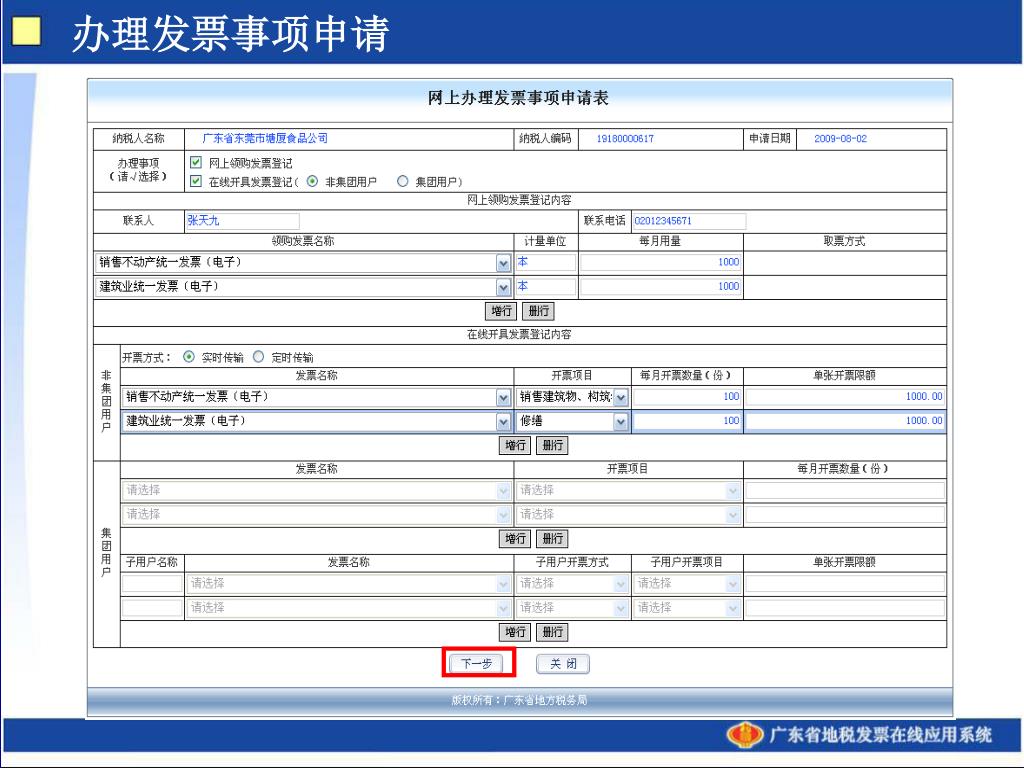Click 删行 below 集团用户 发票名称 rows
1024x768 pixels.
[552, 539]
